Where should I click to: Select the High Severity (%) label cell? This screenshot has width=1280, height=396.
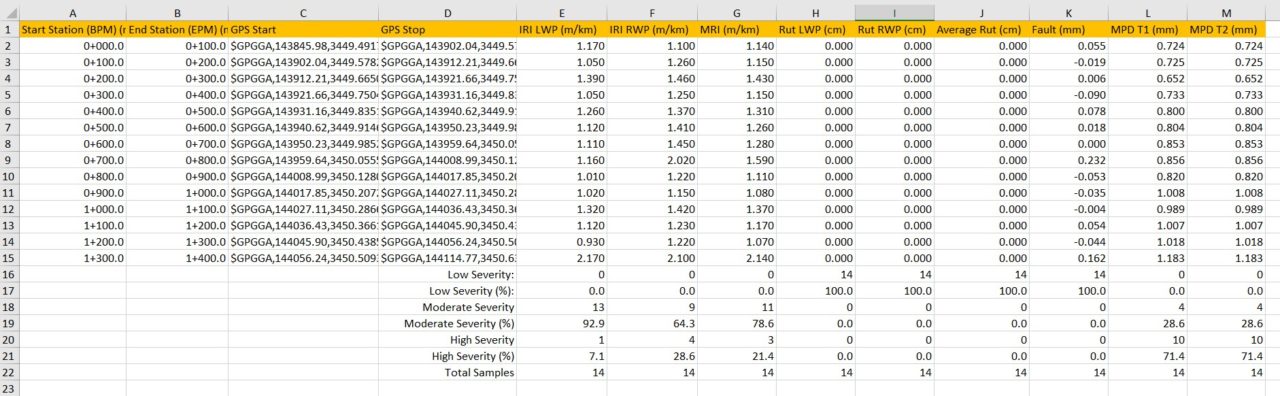click(448, 356)
